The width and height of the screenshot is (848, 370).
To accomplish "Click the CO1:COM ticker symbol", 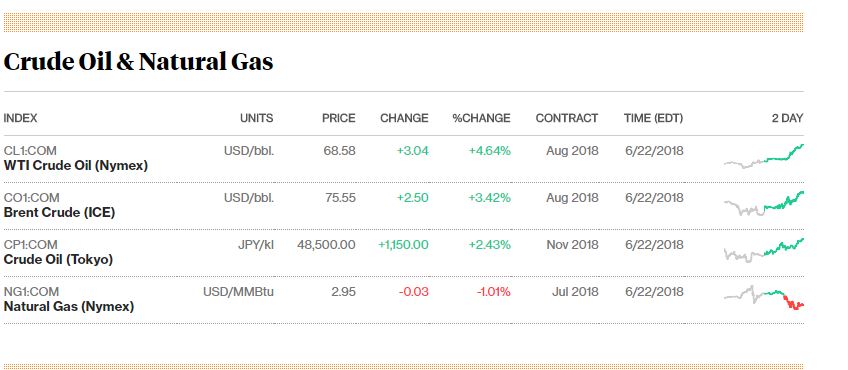I will (31, 198).
